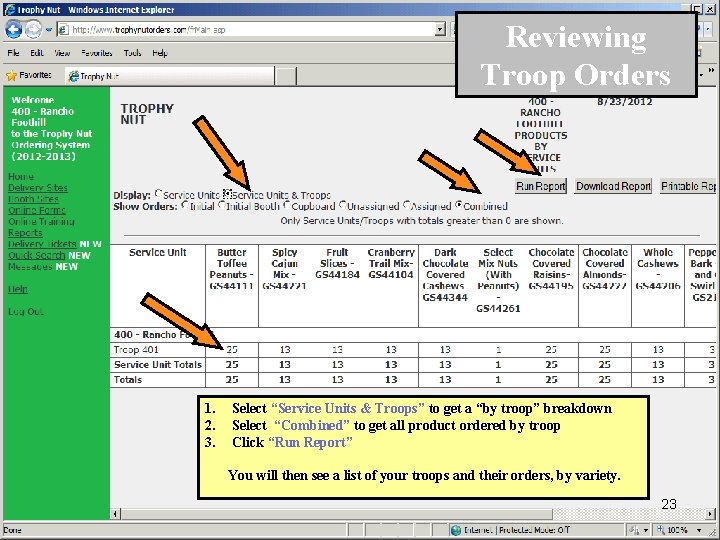Open Online Training sidebar link
720x540 pixels.
pos(41,222)
